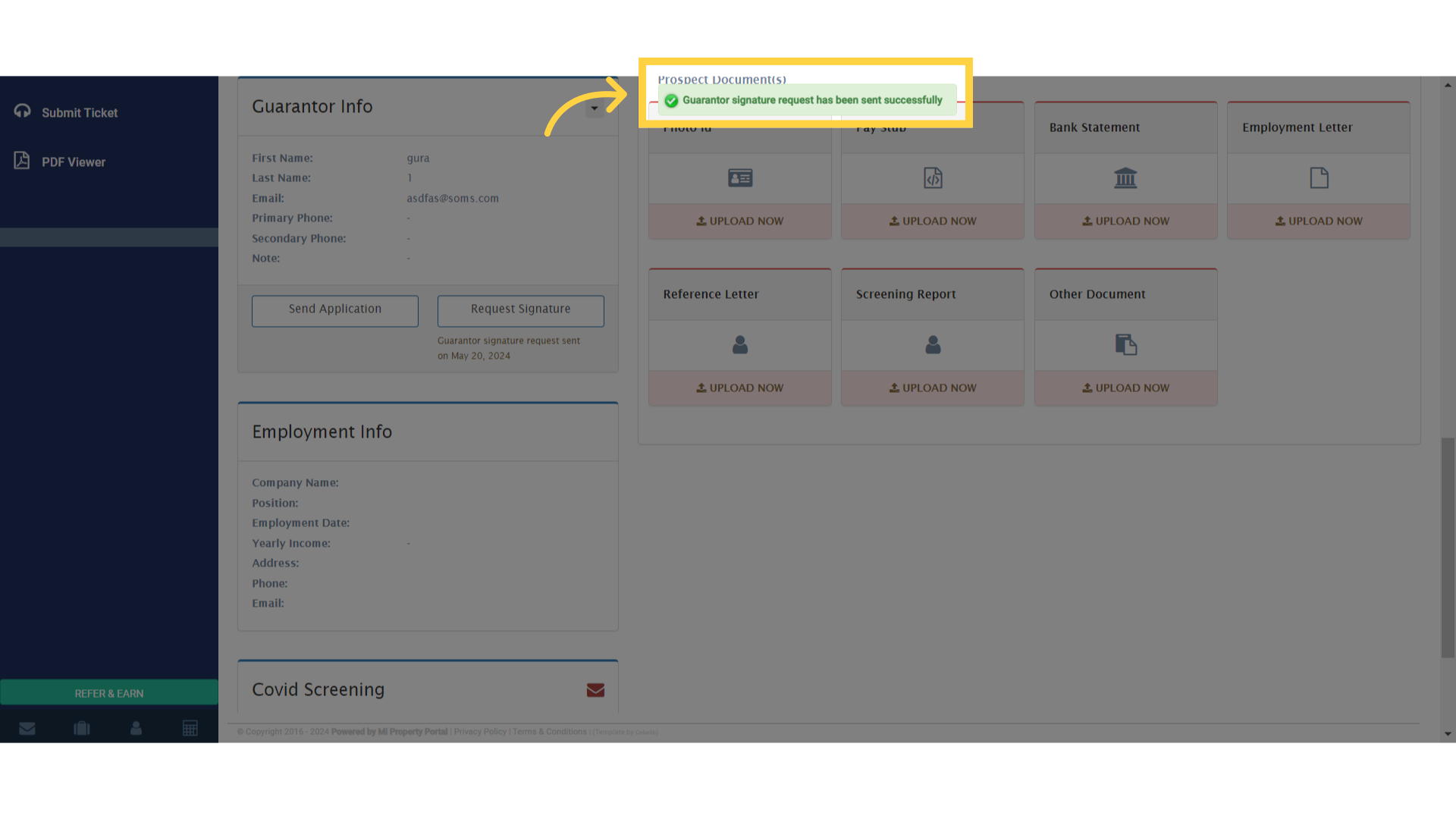This screenshot has width=1456, height=819.
Task: Click the success checkmark in green notification
Action: (671, 100)
